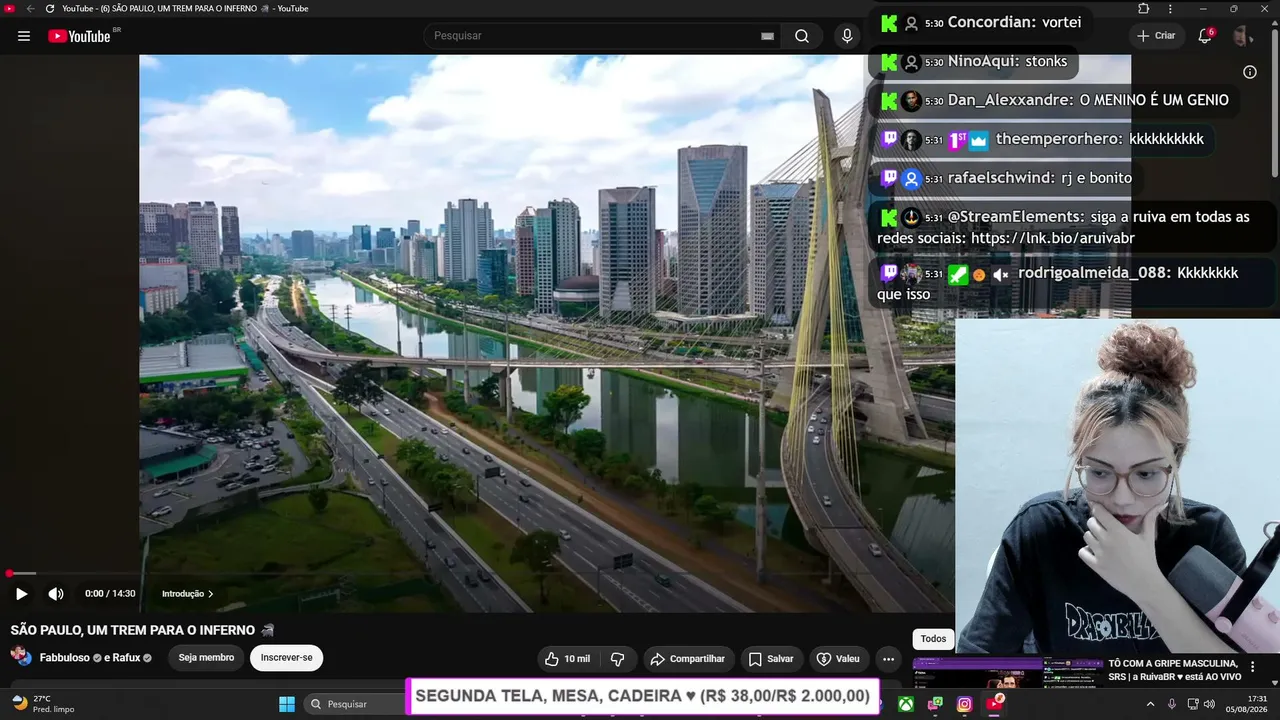The height and width of the screenshot is (720, 1280).
Task: Play the video
Action: pos(21,594)
